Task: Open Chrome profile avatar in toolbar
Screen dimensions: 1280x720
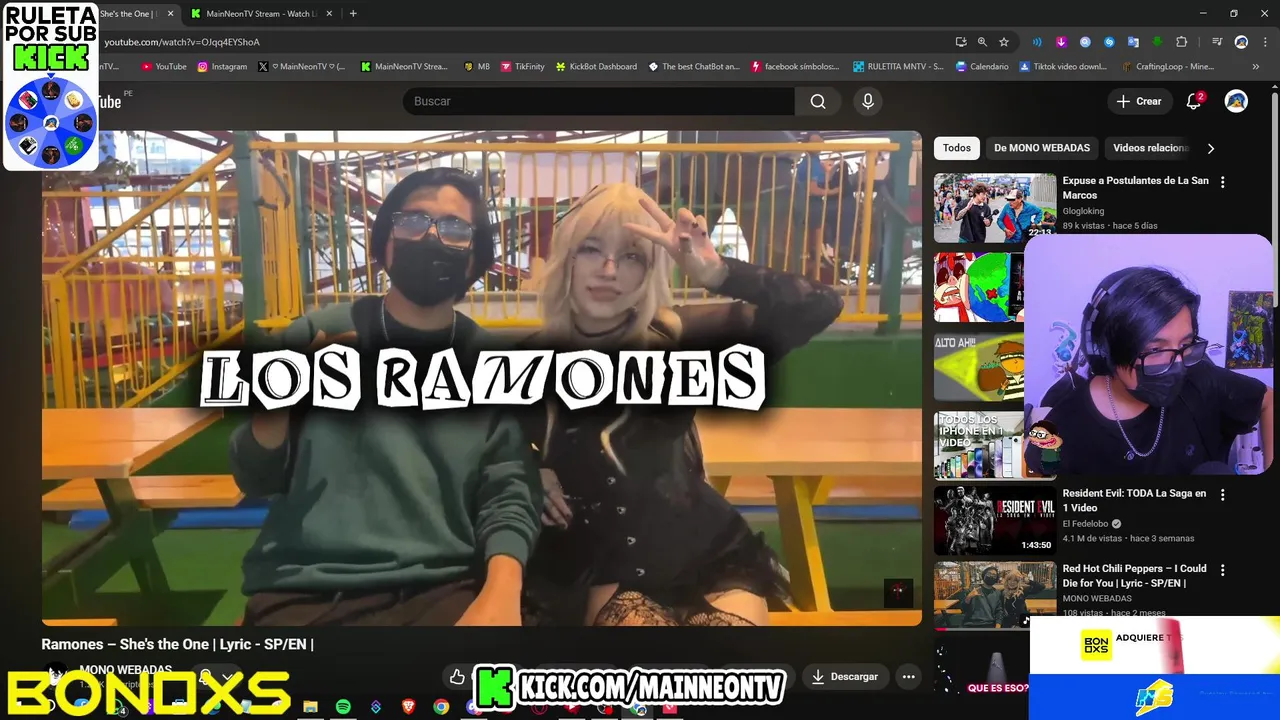Action: point(1241,42)
